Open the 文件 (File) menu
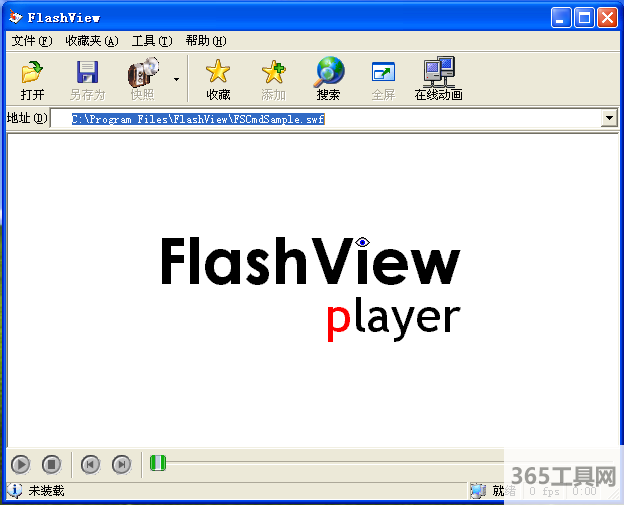The image size is (624, 505). (x=30, y=41)
